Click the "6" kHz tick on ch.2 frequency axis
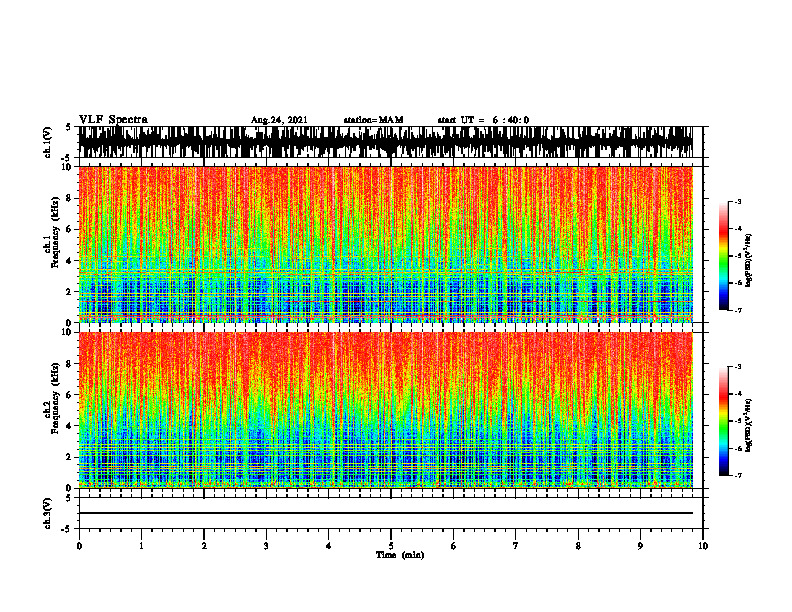Viewport: 792px width, 612px height. click(69, 394)
